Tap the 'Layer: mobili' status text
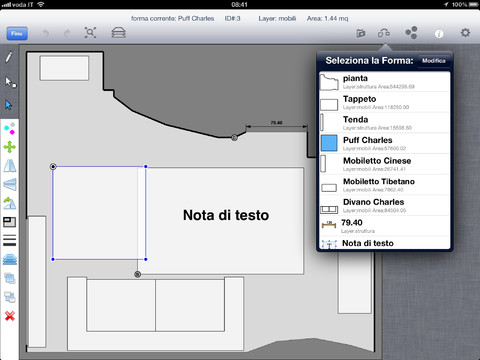The height and width of the screenshot is (360, 480). (x=277, y=18)
